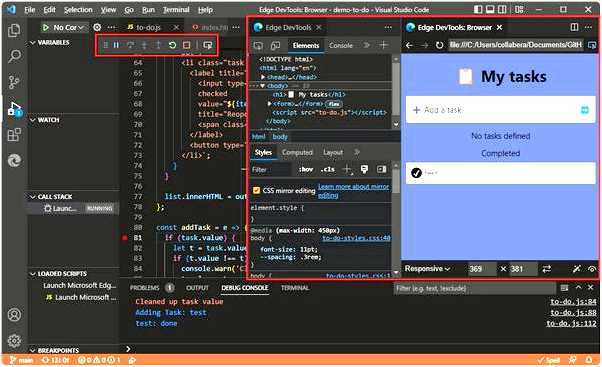Toggle panel layout icon in title bar
Screen dimensions: 602x367
click(490, 10)
